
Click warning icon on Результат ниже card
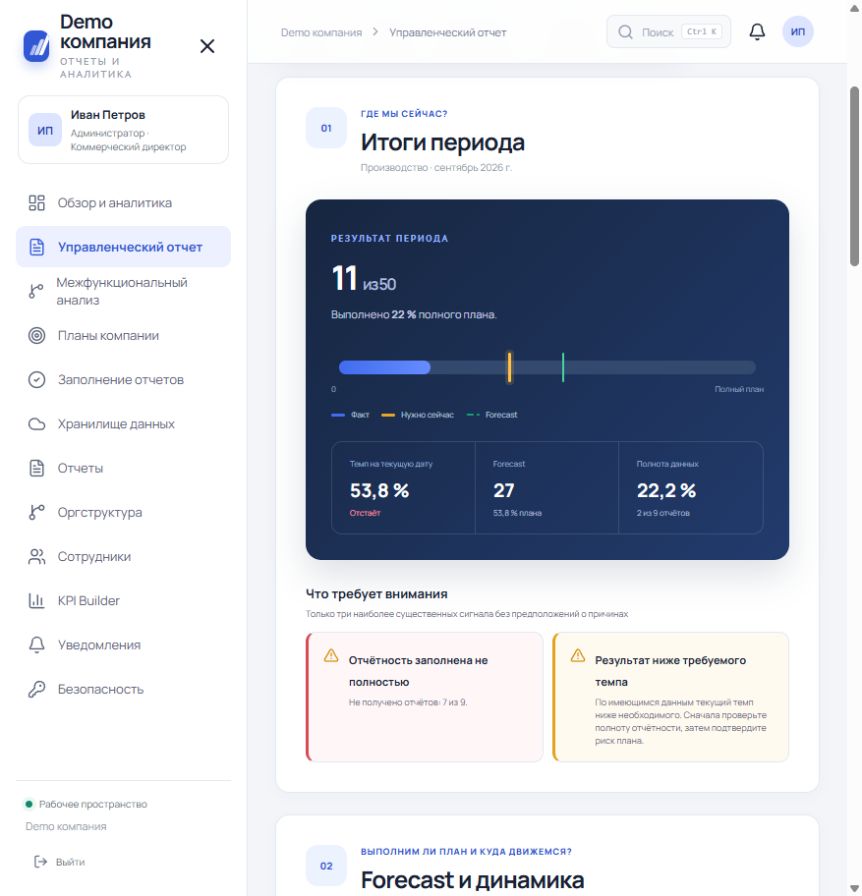pyautogui.click(x=578, y=655)
